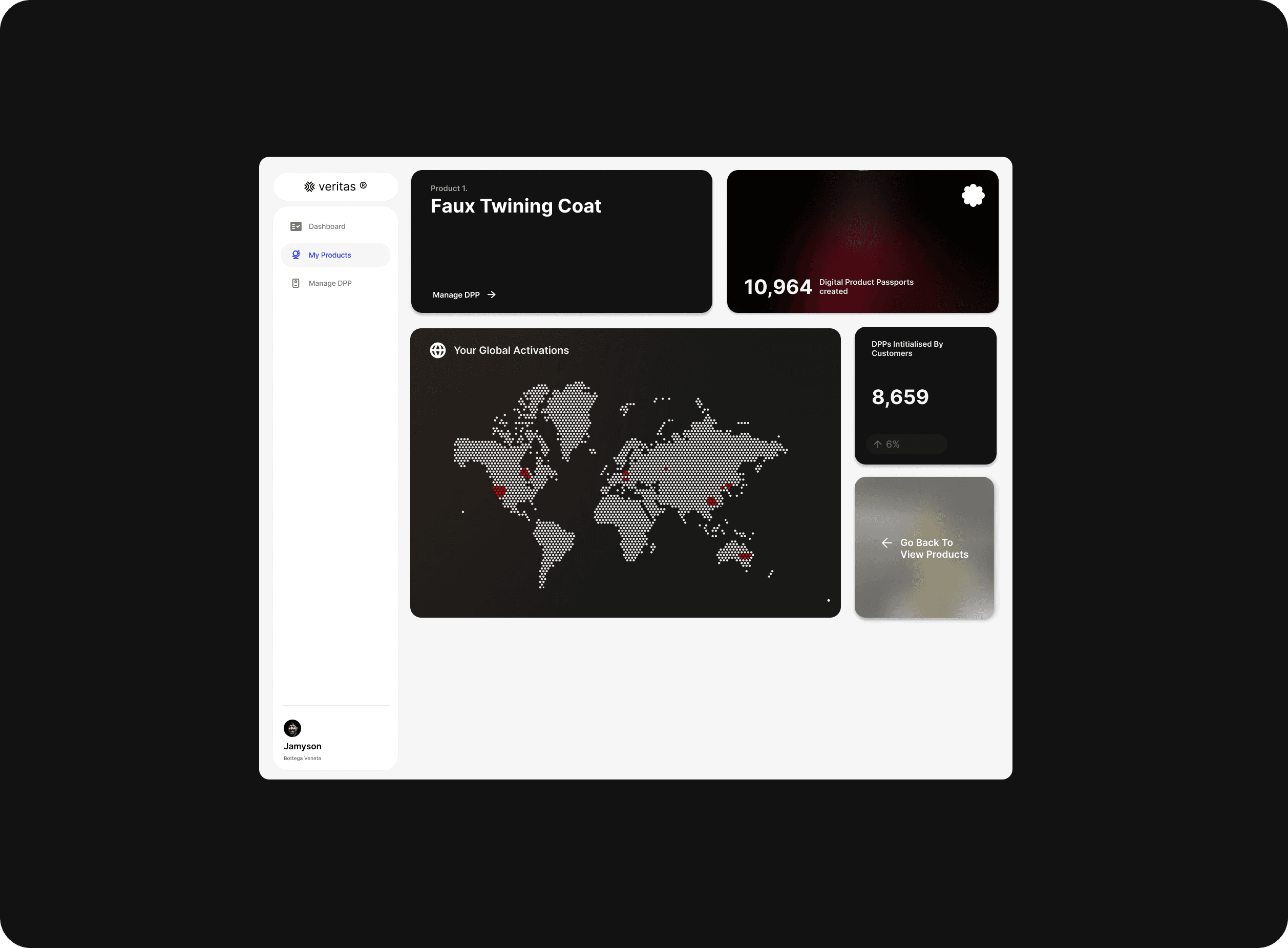Click the Product 1. label

449,188
